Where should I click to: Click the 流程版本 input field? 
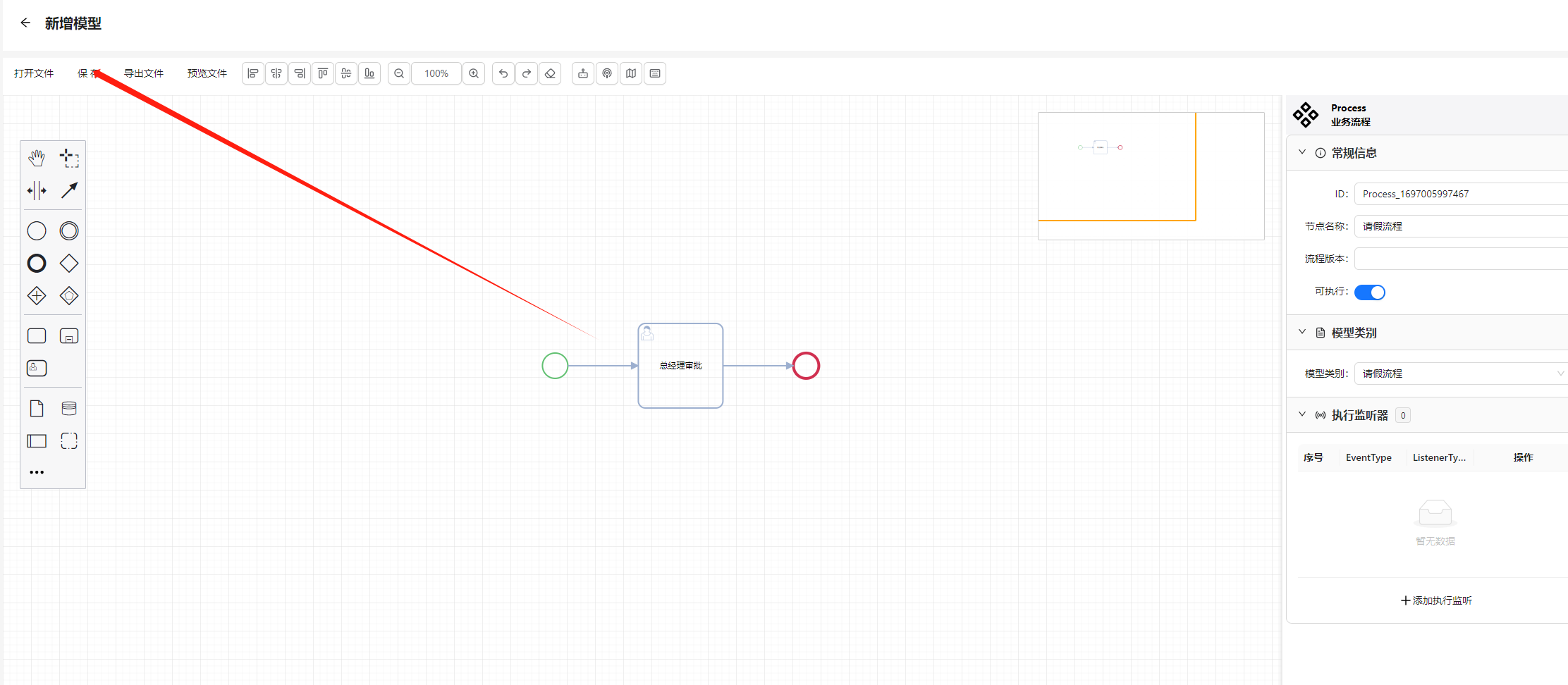[1461, 259]
